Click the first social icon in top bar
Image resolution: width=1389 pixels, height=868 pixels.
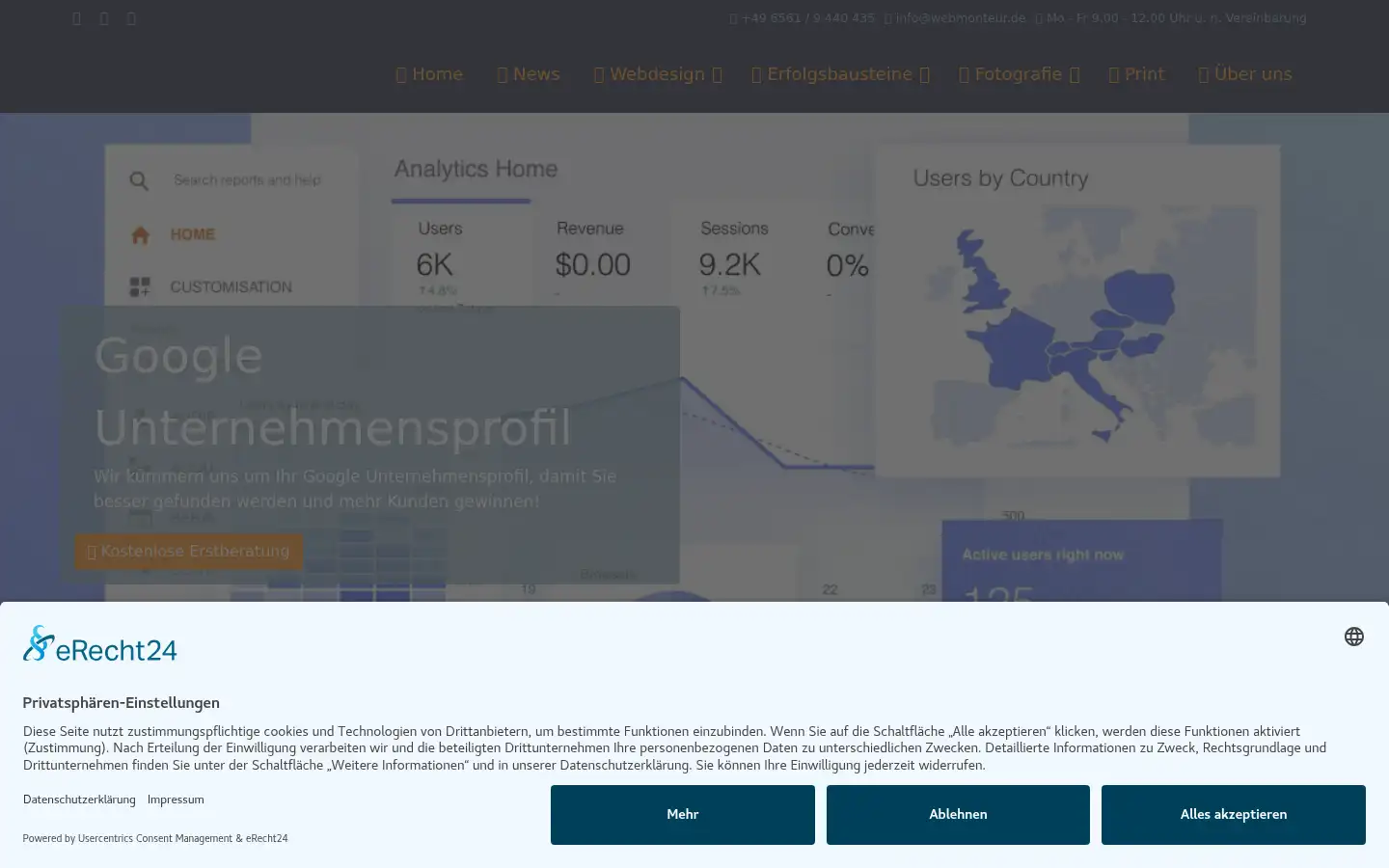[x=77, y=18]
